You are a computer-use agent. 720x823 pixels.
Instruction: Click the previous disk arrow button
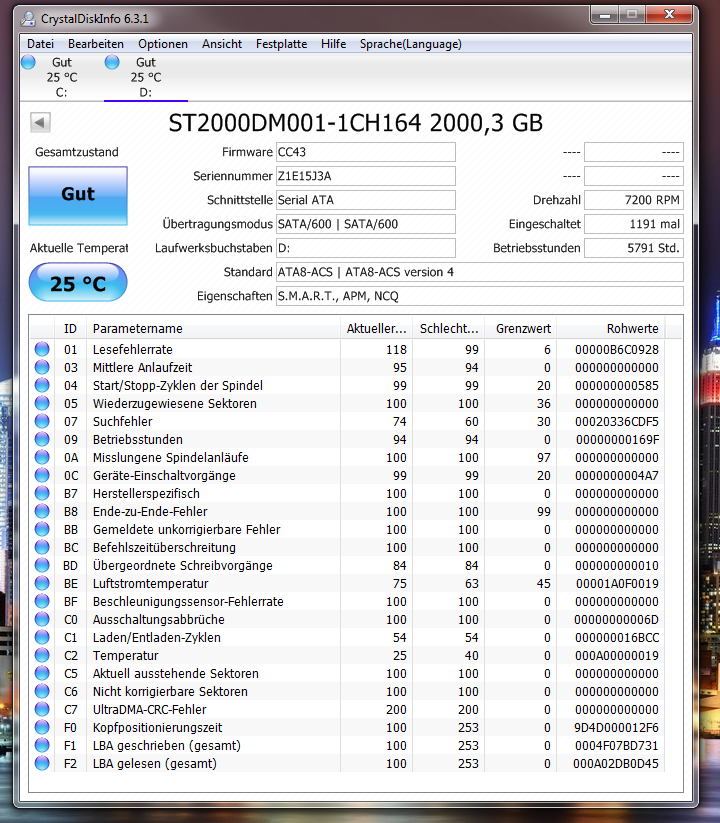click(40, 123)
